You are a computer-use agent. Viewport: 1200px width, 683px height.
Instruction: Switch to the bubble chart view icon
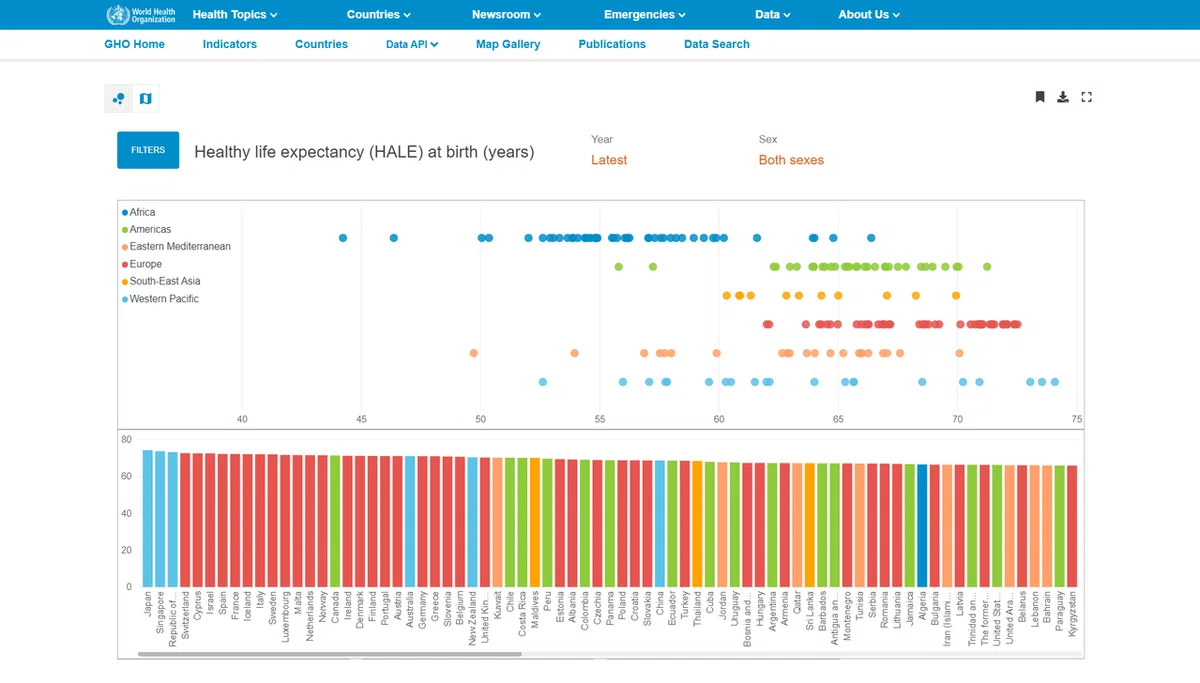pos(119,98)
